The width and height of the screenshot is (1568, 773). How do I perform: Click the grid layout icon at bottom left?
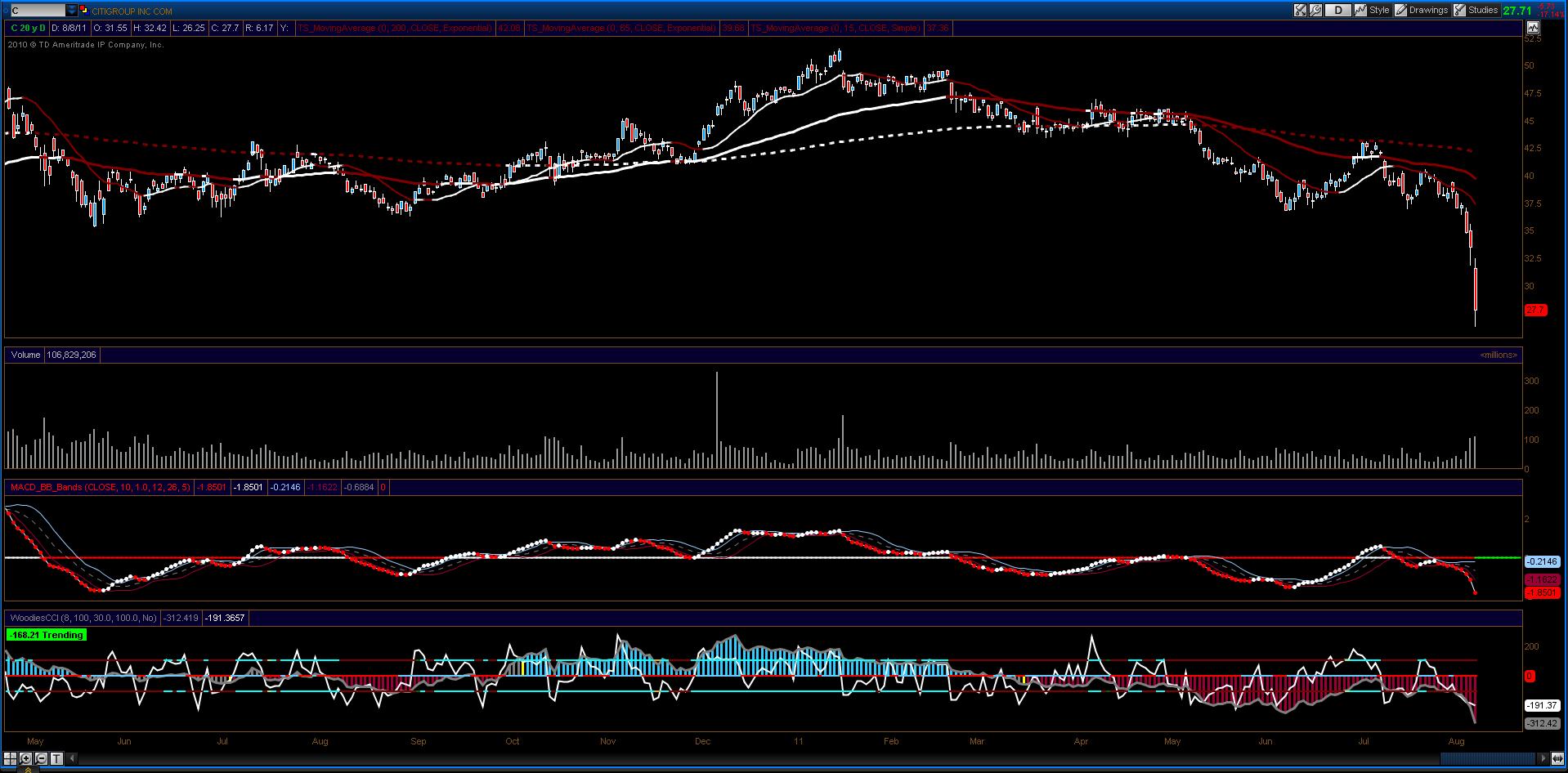(x=10, y=758)
